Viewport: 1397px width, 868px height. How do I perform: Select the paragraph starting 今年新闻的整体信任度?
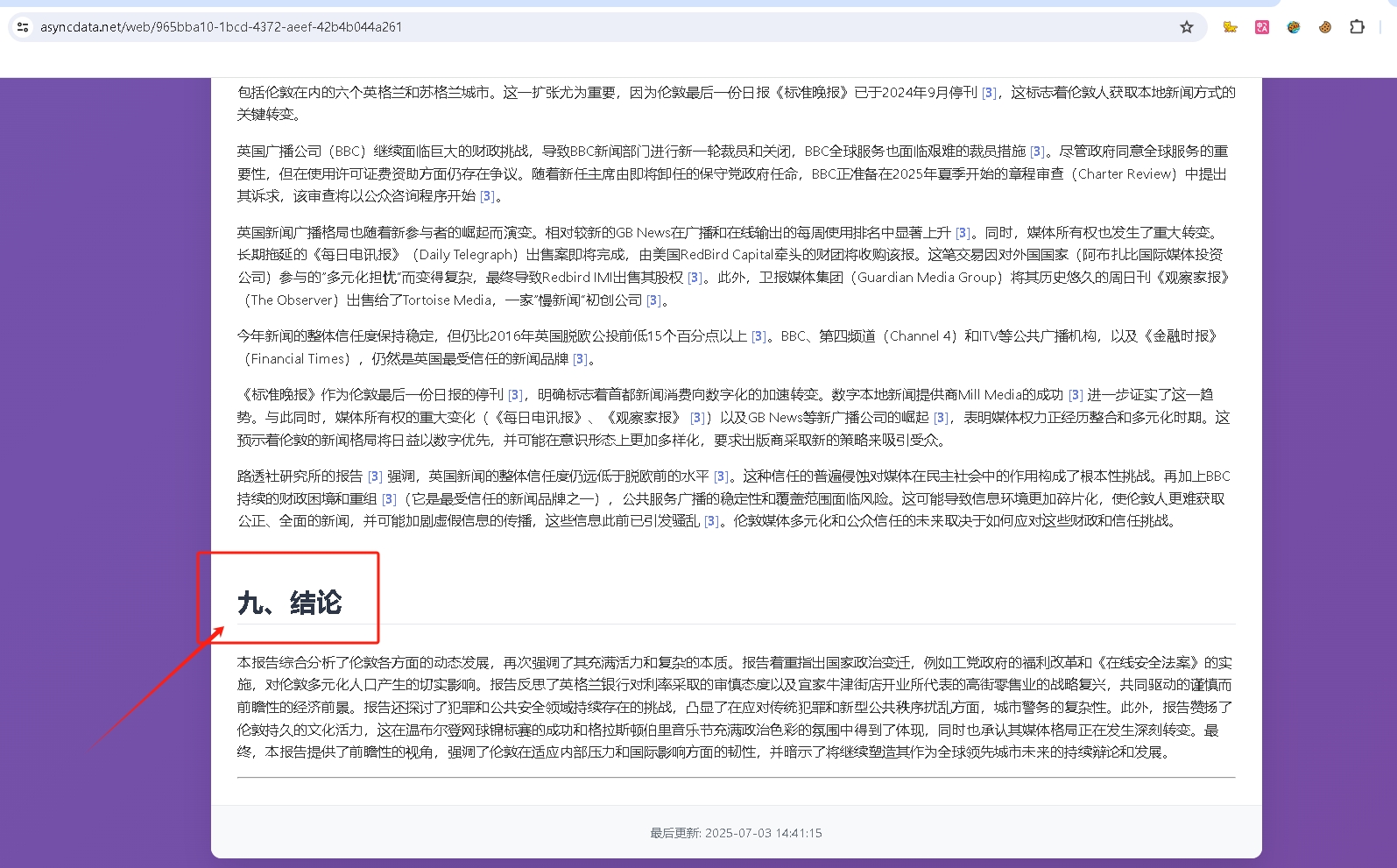tap(736, 348)
